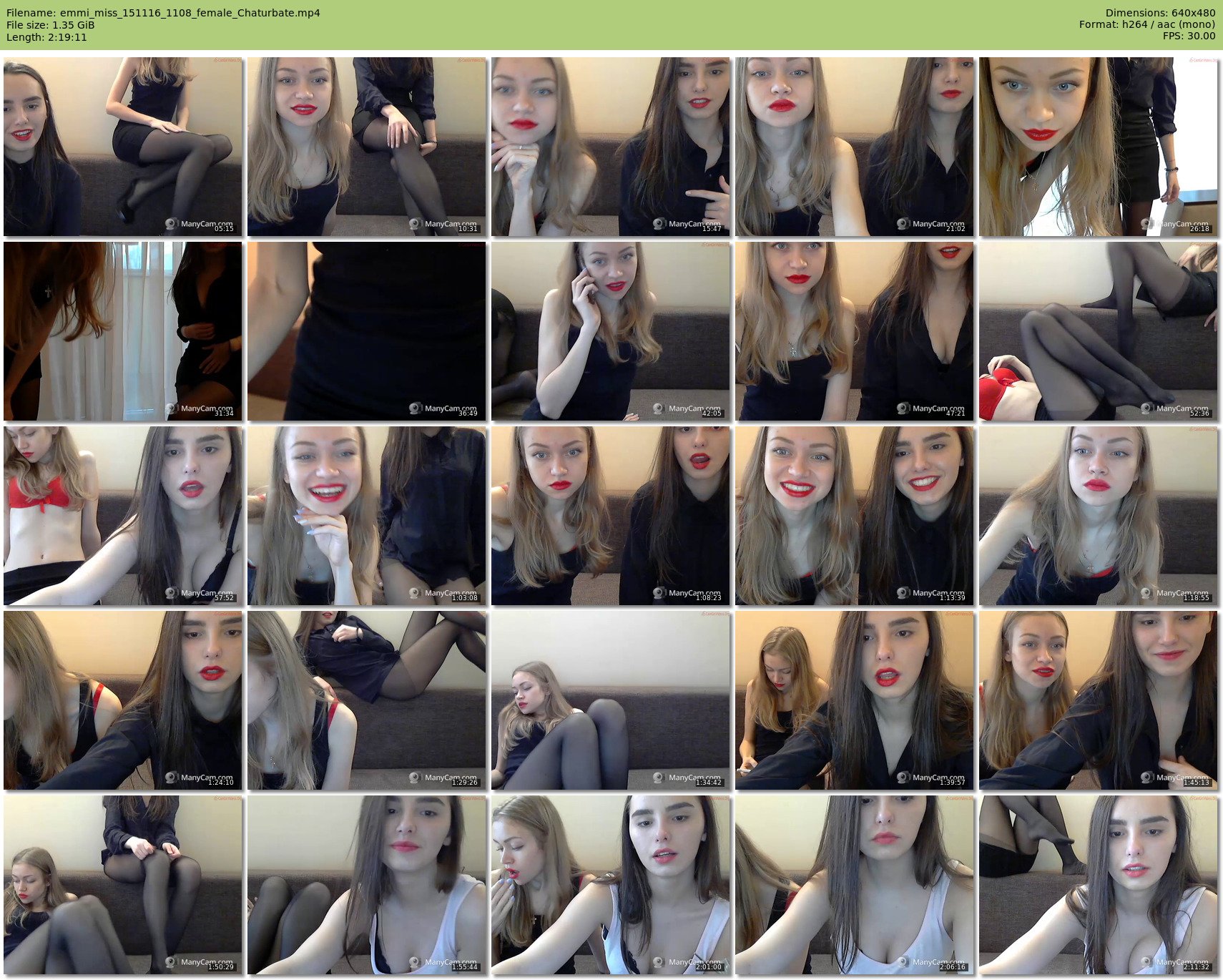
Task: Click the FPS 30.00 text
Action: (x=1189, y=36)
